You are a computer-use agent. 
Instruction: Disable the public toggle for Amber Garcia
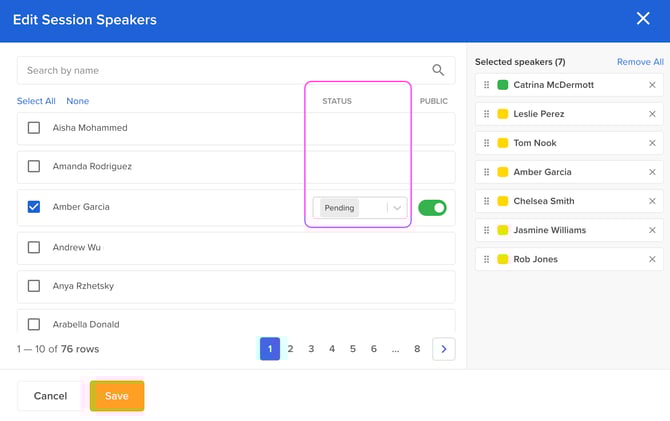coord(432,208)
